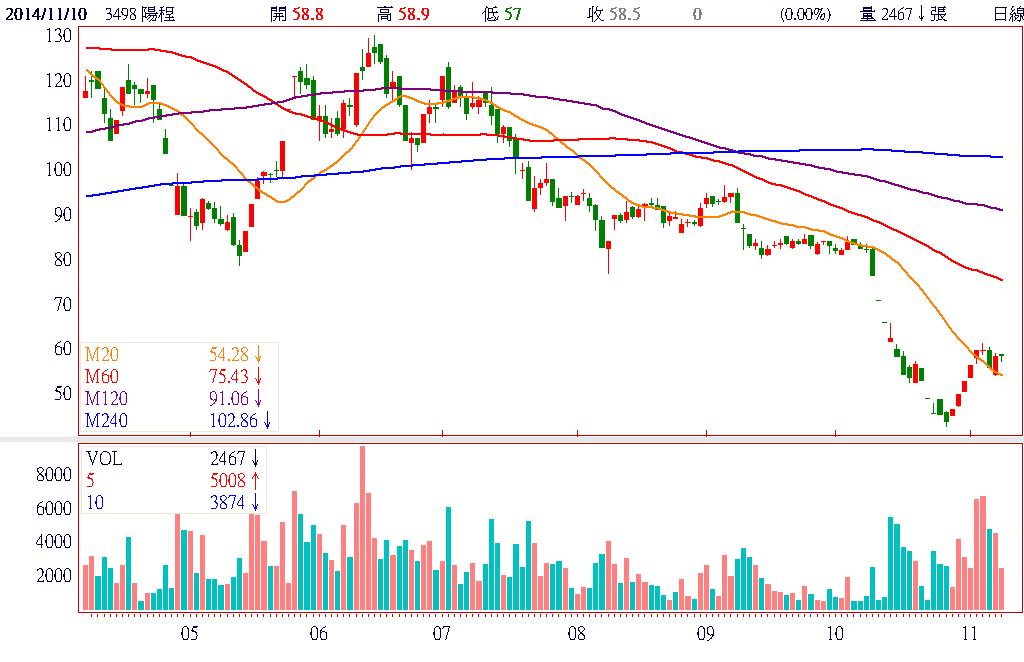Click the 11 month label on time axis
Viewport: 1024px width, 662px height.
(x=968, y=633)
